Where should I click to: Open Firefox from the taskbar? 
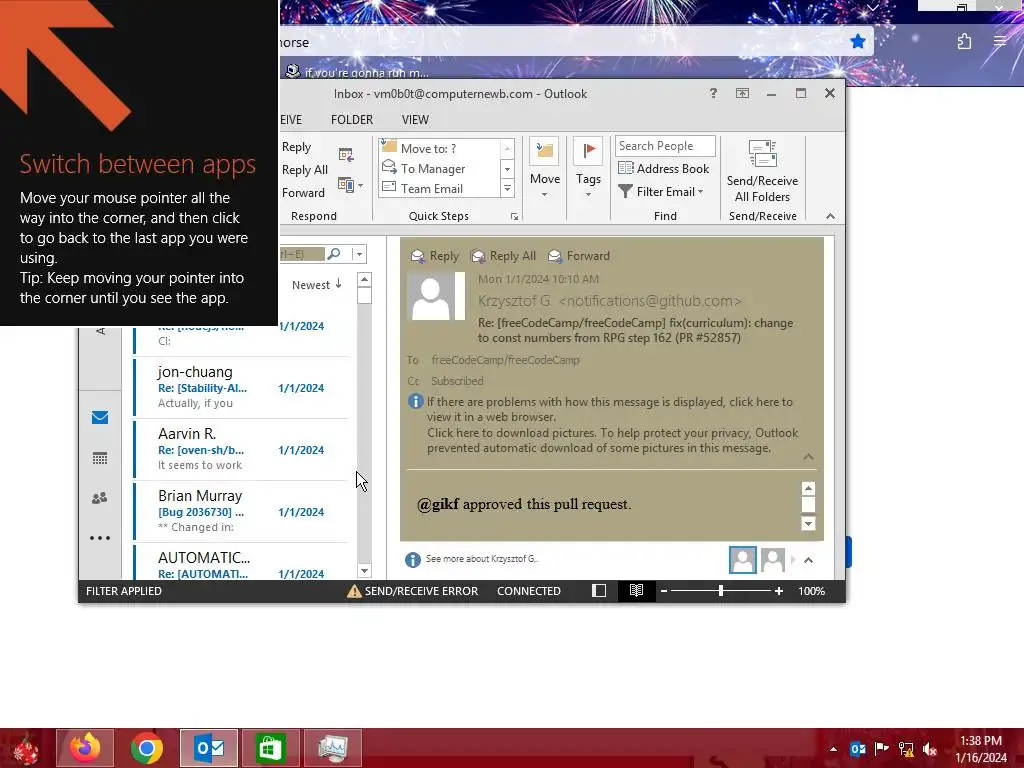click(85, 748)
